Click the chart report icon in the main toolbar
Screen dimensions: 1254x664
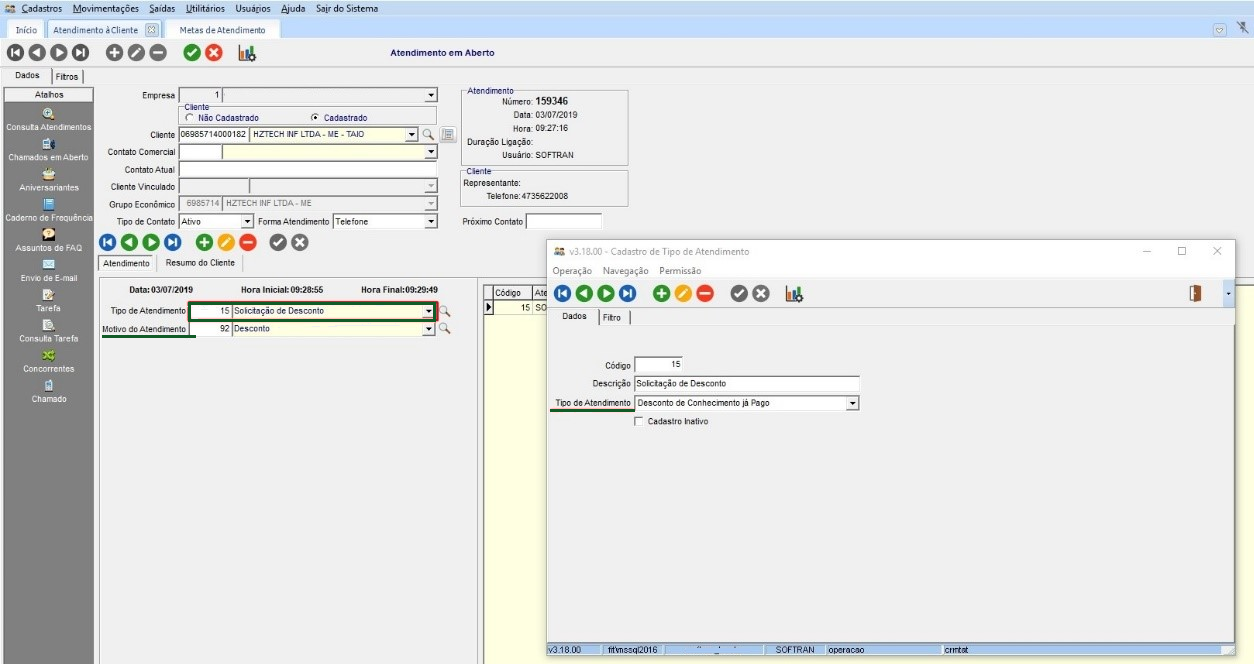[x=247, y=53]
